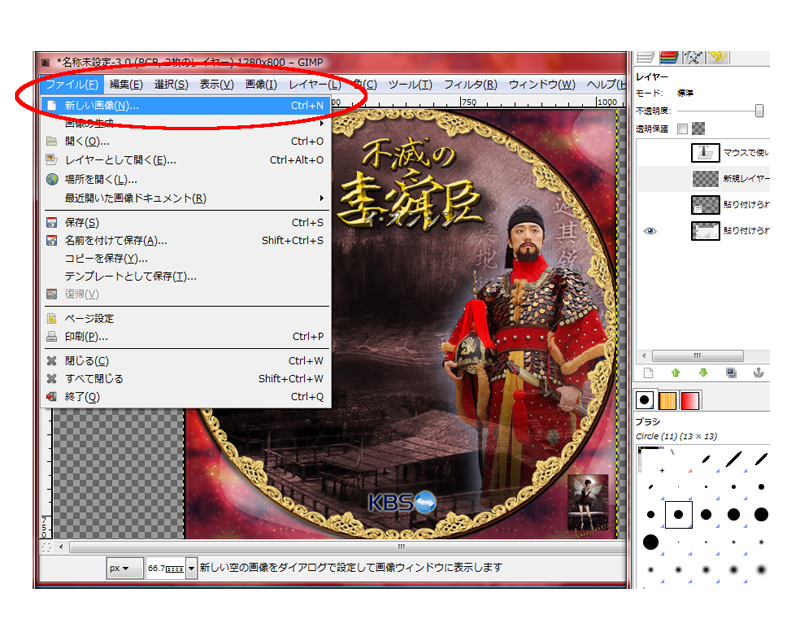This screenshot has height=619, width=800.
Task: Click the left arrow of canvas scrollbar
Action: point(61,547)
